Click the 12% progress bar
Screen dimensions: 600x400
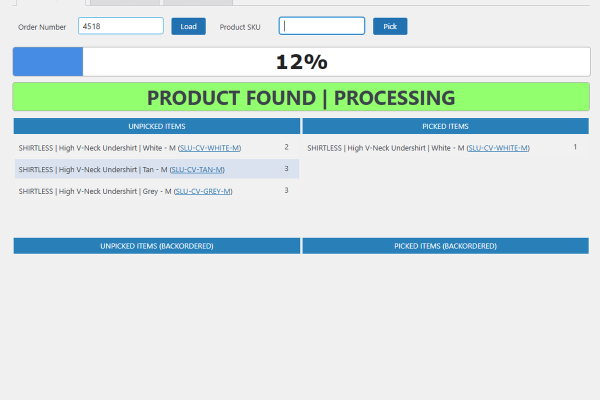(x=301, y=62)
